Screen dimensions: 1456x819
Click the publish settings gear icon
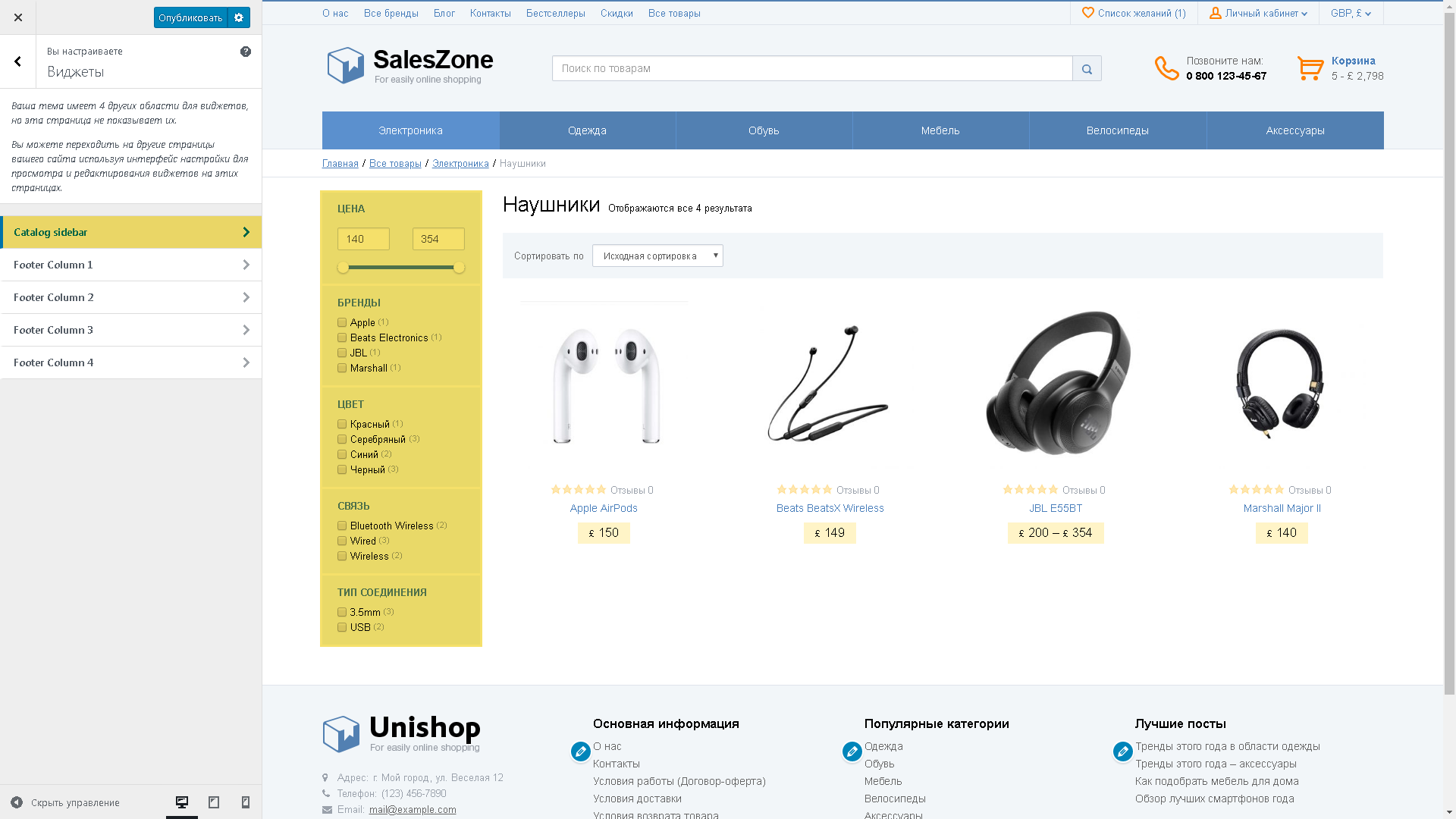(239, 17)
